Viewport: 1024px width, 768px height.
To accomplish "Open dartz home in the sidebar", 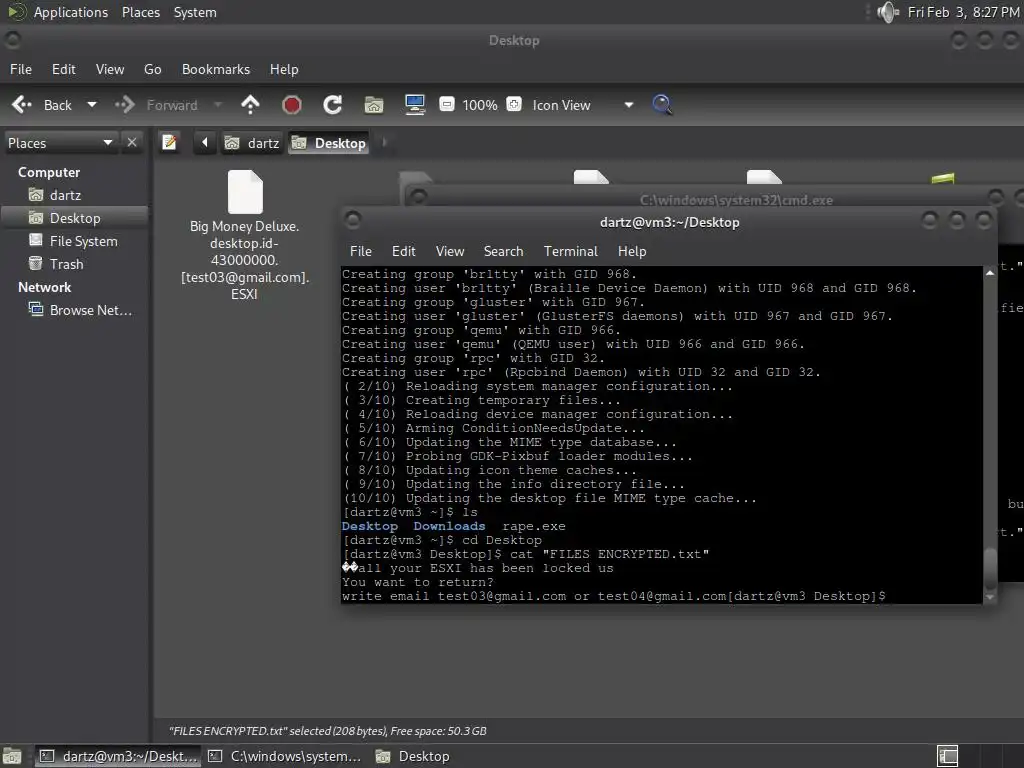I will pos(65,195).
